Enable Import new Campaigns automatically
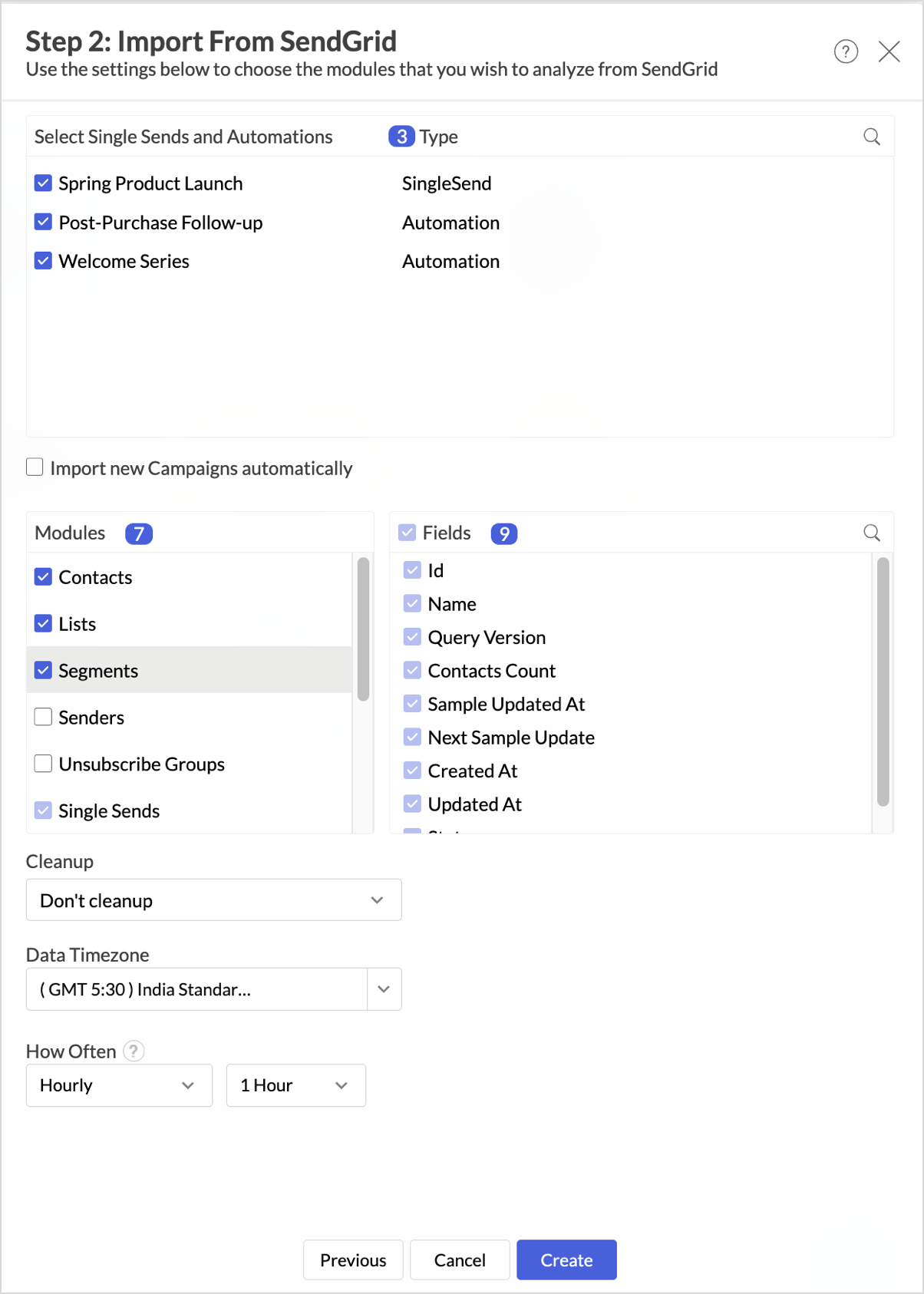Screen dimensions: 924x1294 (x=35, y=467)
